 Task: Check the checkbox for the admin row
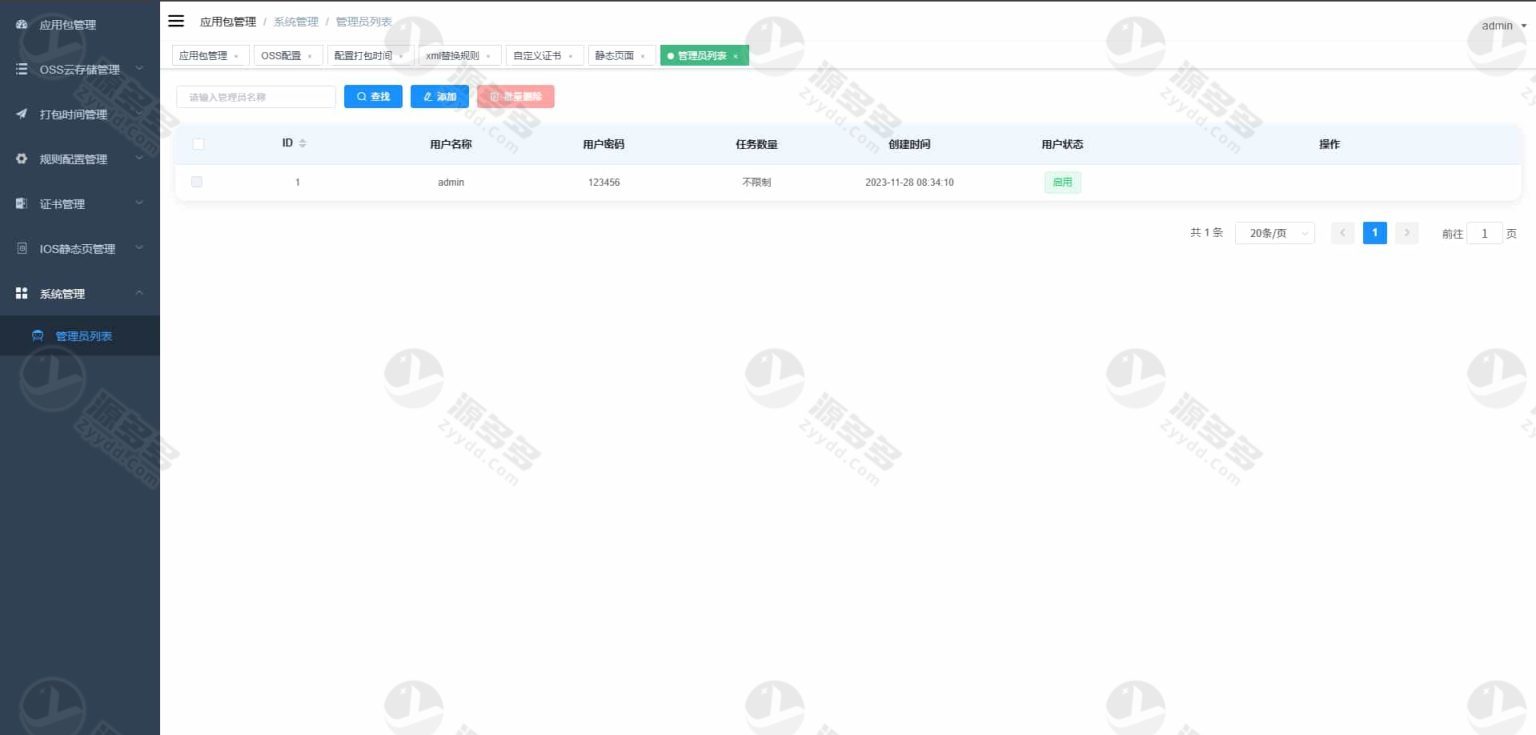coord(197,182)
